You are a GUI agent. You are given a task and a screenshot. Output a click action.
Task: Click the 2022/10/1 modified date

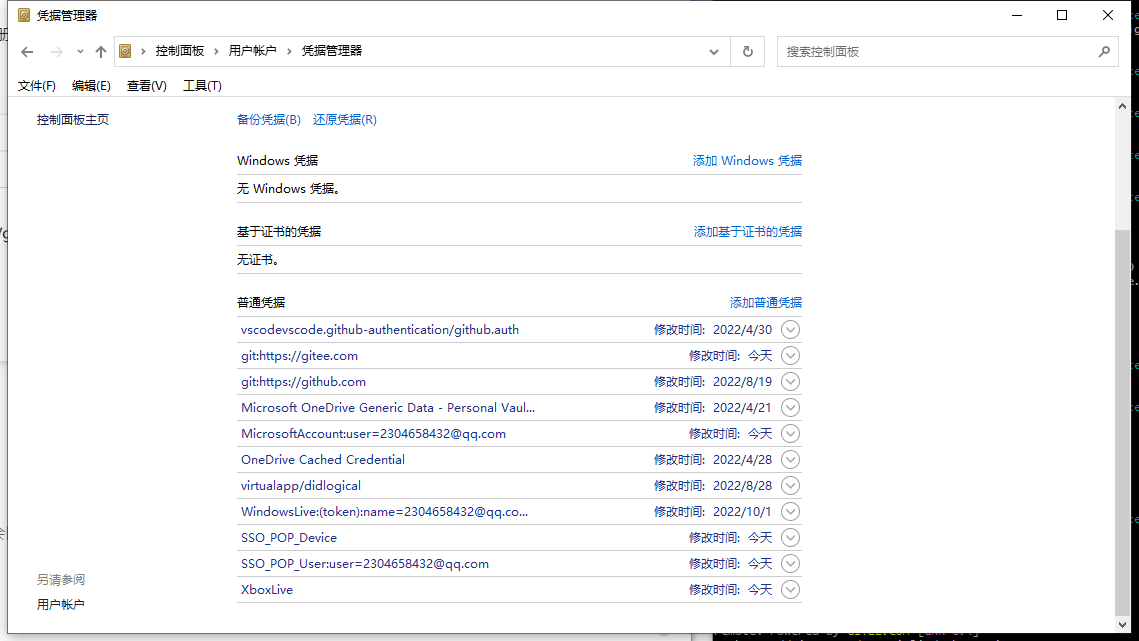(x=742, y=512)
